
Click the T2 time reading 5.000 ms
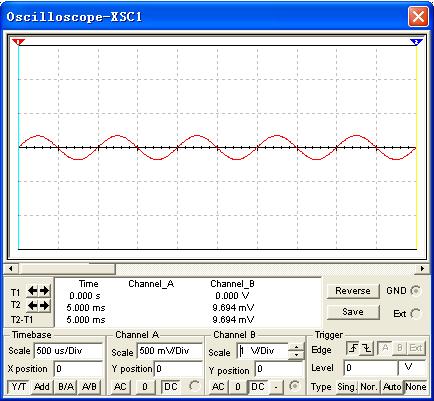pos(86,308)
